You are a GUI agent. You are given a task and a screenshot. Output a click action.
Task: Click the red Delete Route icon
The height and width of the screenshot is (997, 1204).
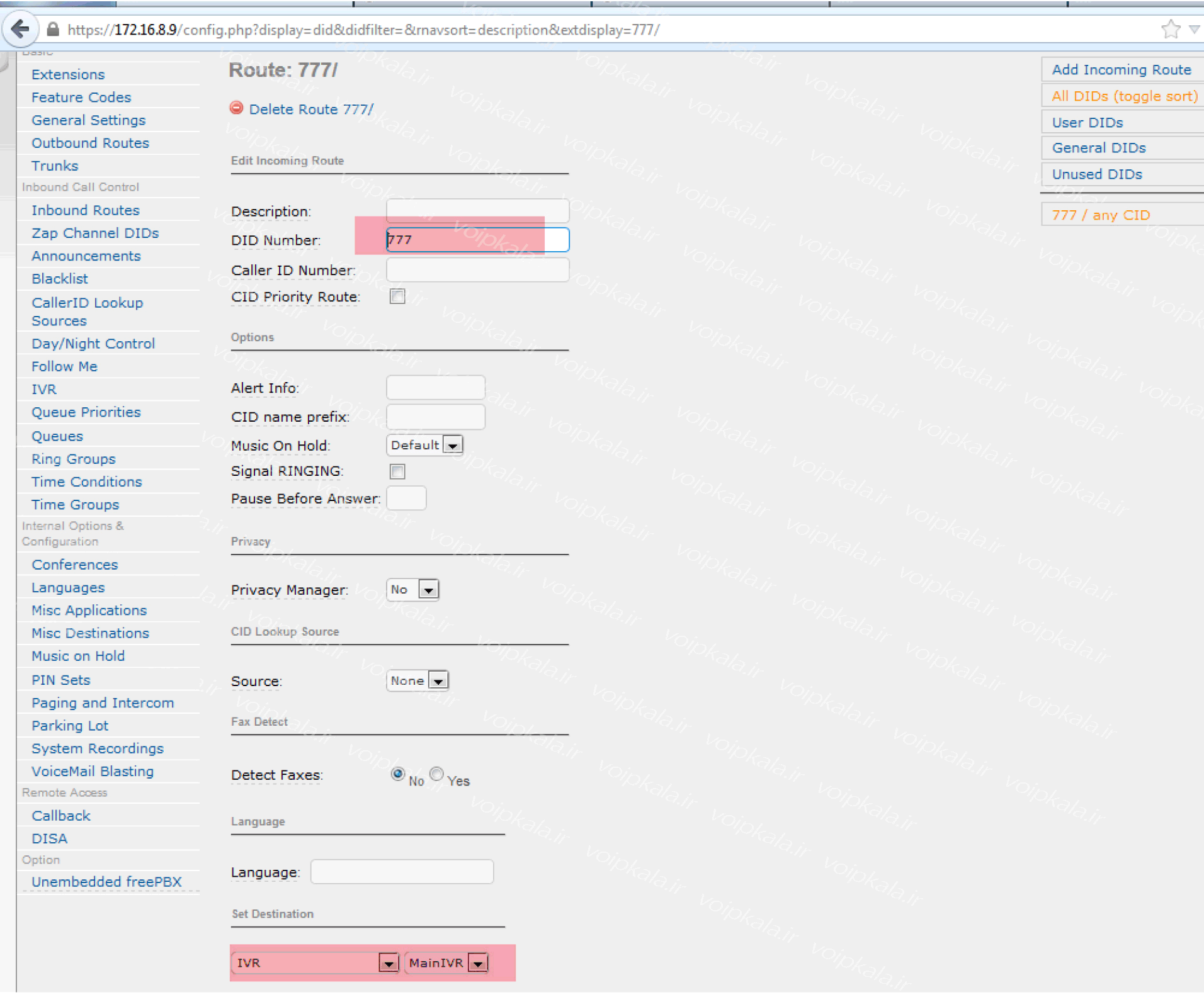(237, 108)
